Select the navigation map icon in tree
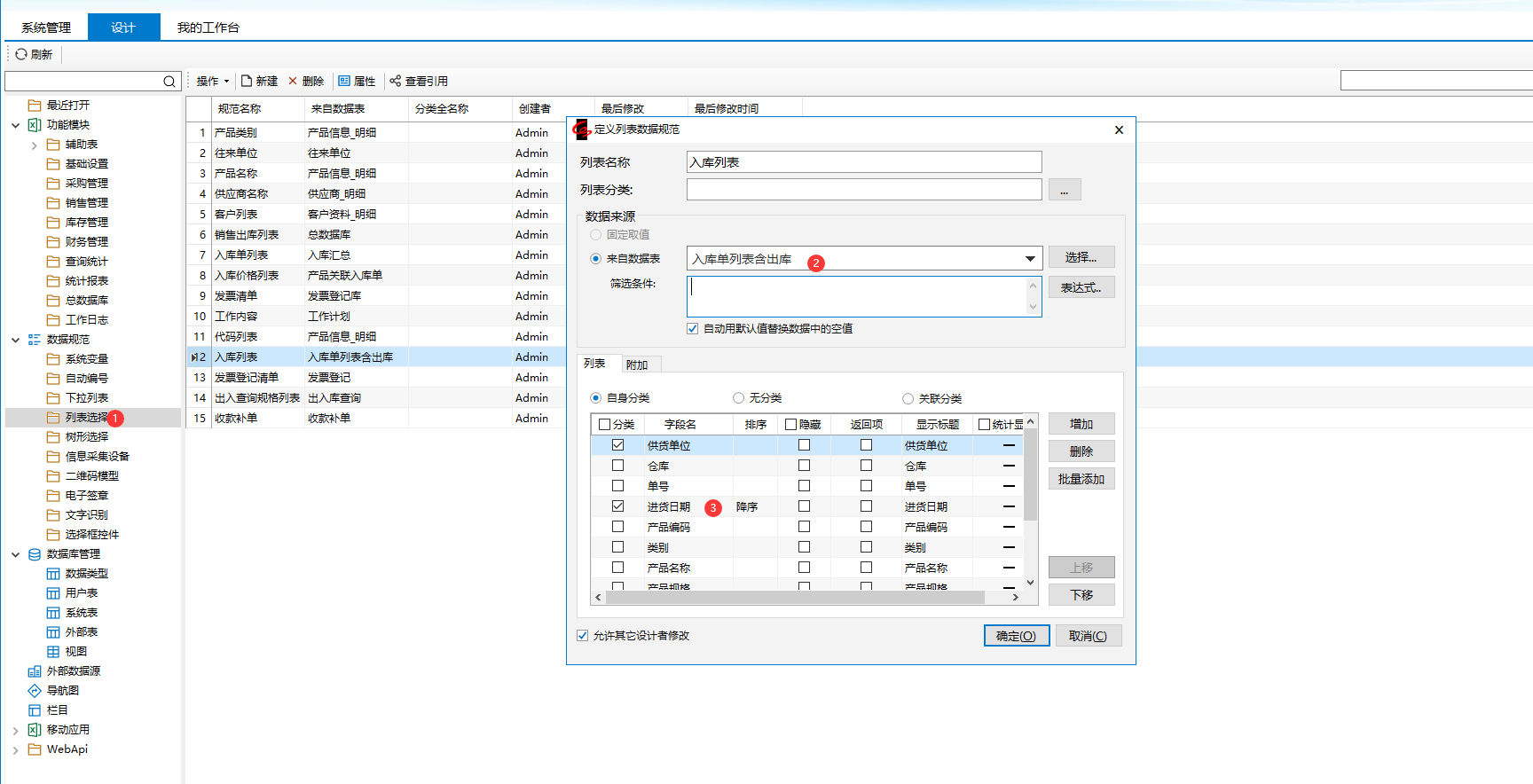Screen dimensions: 1533x784 35,691
